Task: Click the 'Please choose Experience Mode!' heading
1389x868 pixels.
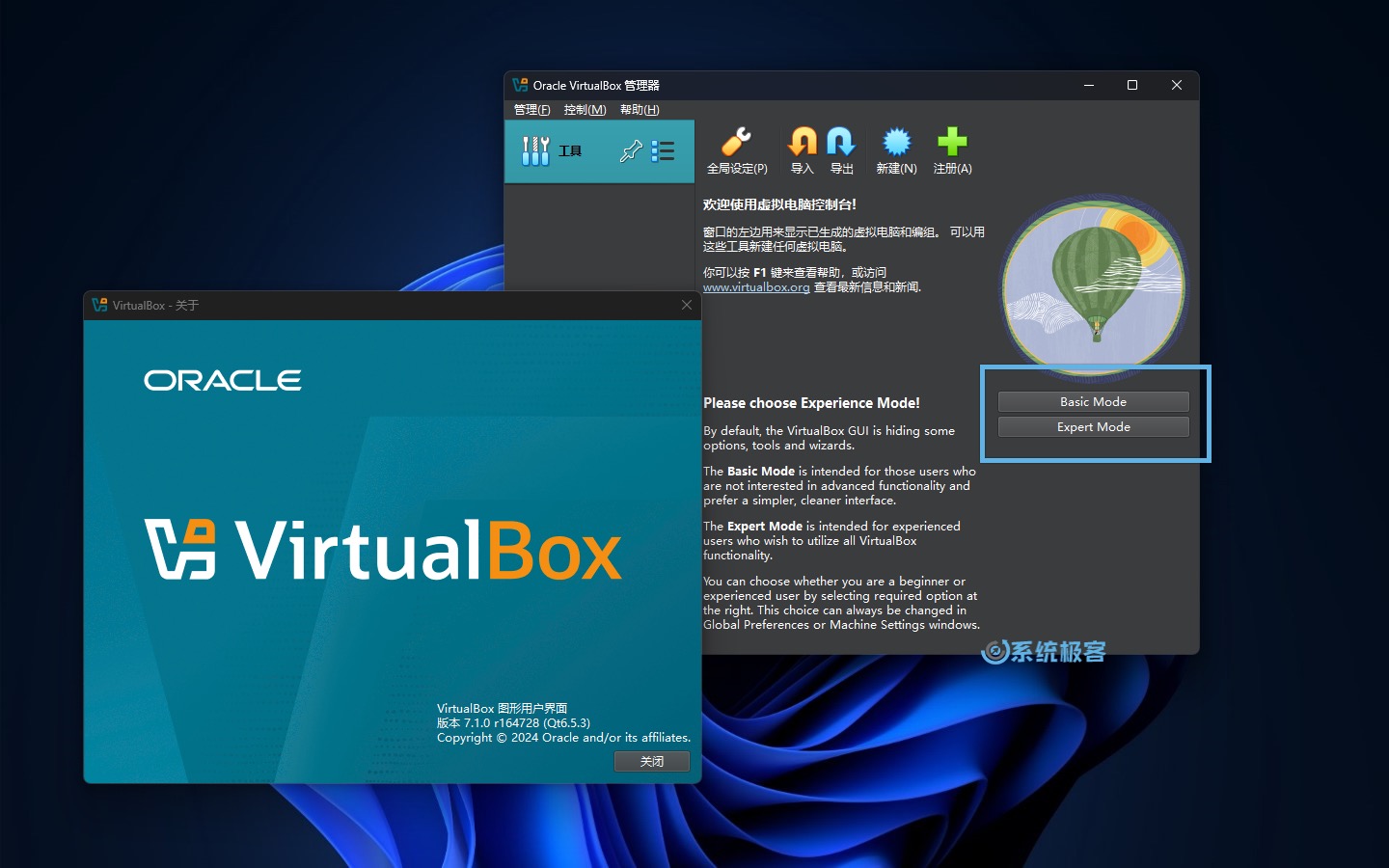Action: 811,403
